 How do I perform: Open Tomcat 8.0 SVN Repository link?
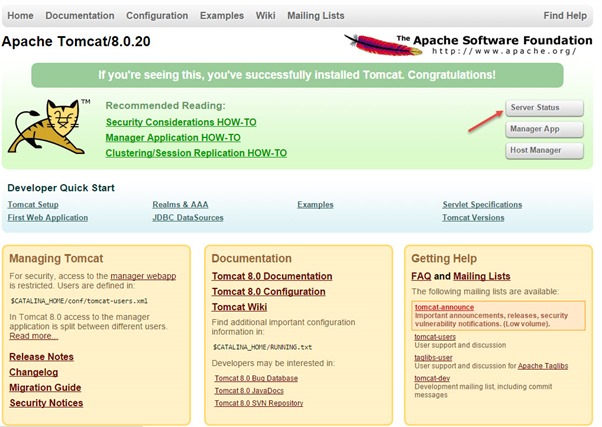[x=259, y=403]
